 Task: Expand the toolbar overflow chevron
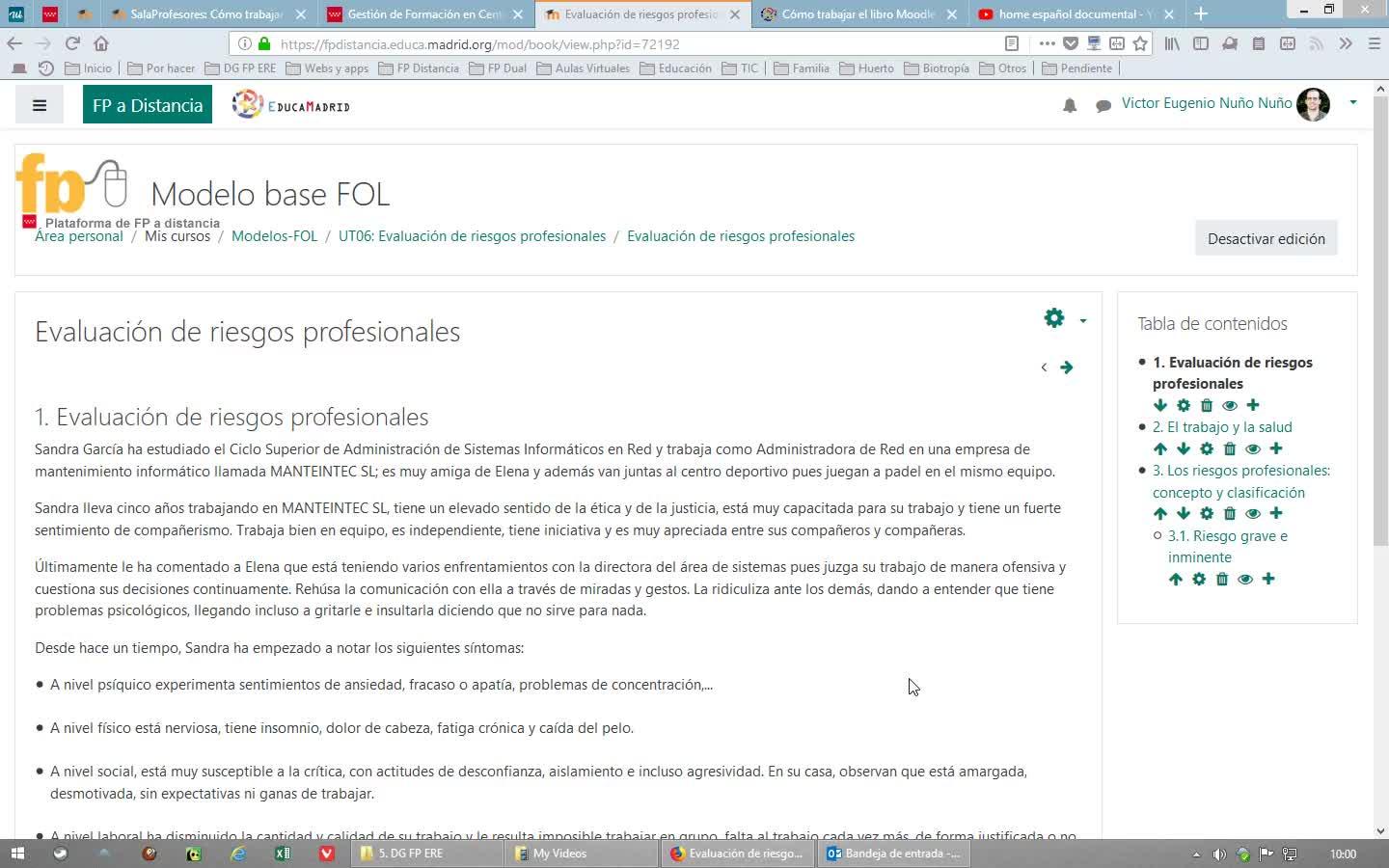pyautogui.click(x=1346, y=43)
